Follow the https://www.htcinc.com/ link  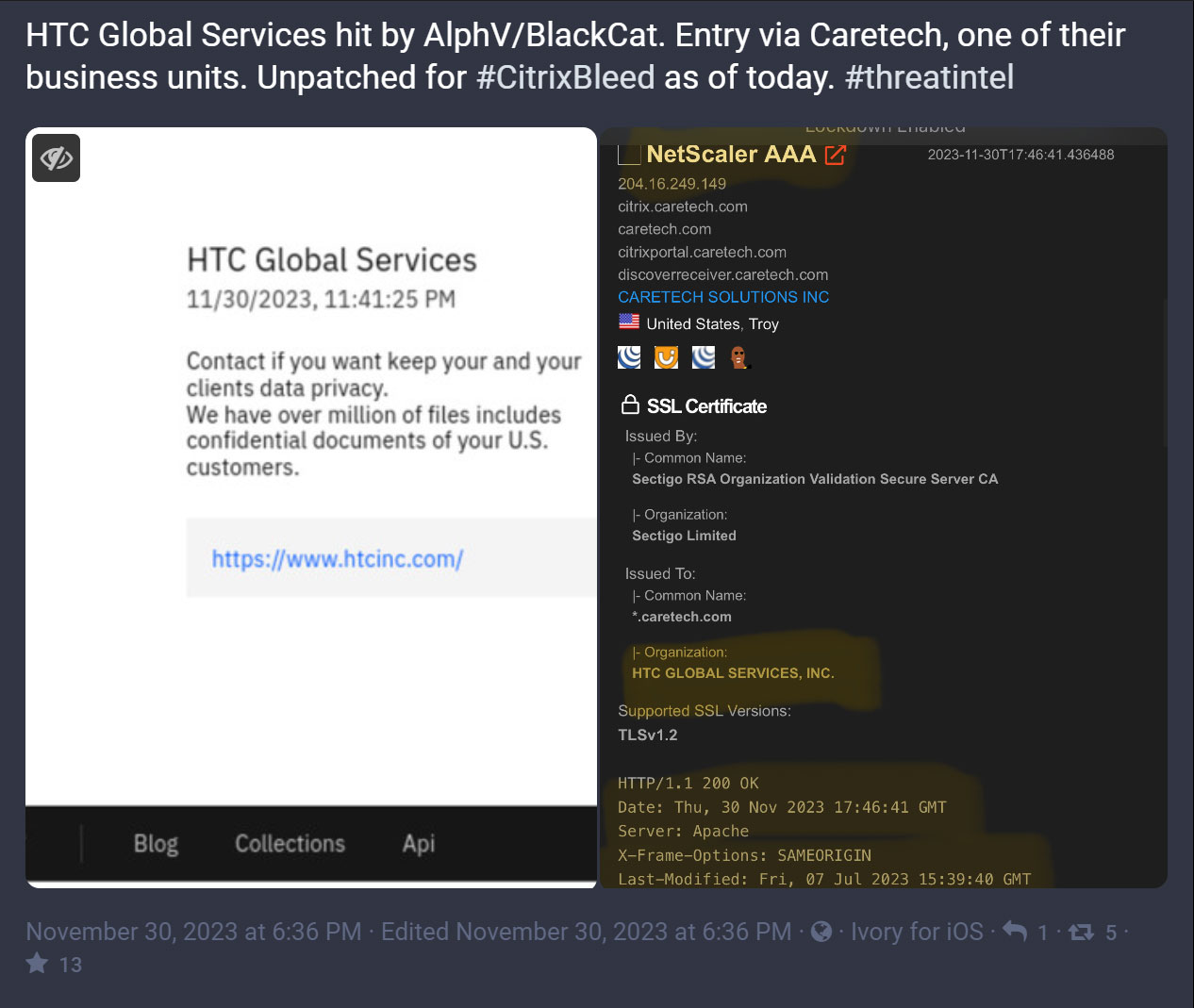337,559
